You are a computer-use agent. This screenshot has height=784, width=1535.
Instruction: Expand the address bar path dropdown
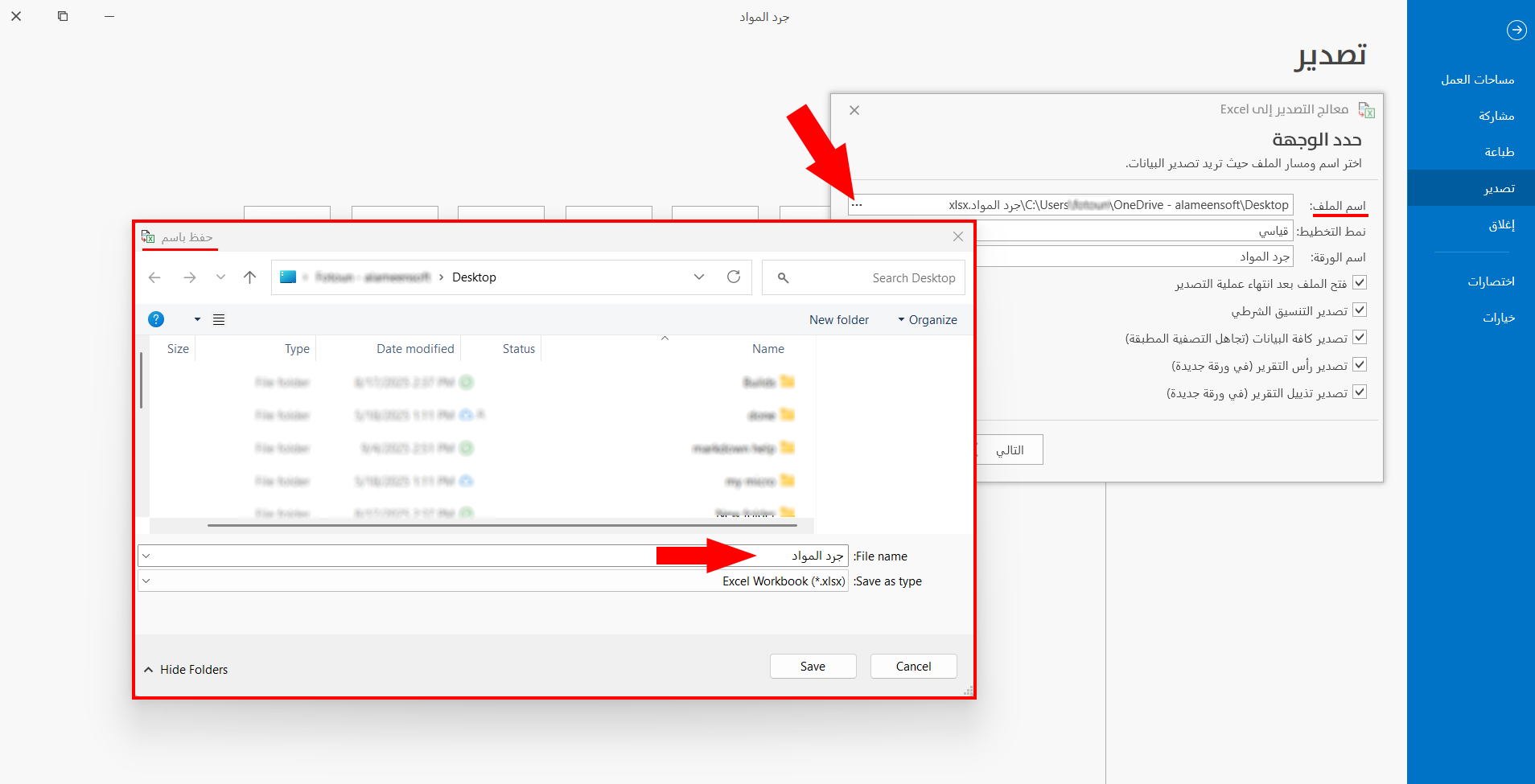[698, 277]
